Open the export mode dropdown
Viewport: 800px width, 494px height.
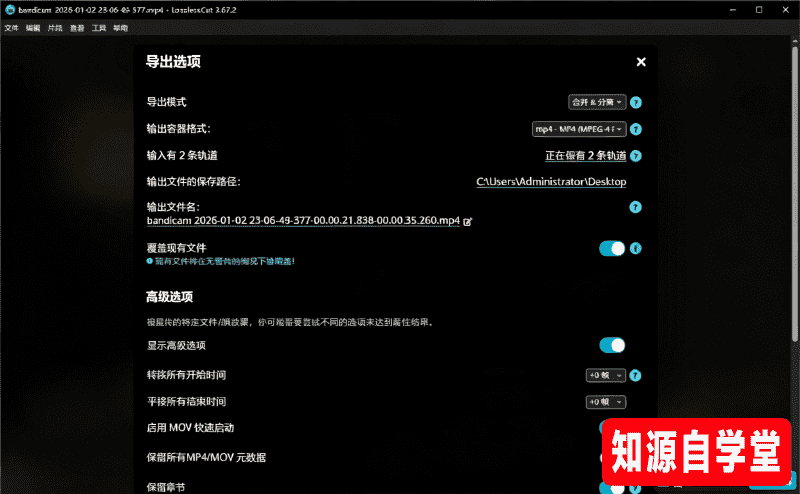pyautogui.click(x=597, y=102)
